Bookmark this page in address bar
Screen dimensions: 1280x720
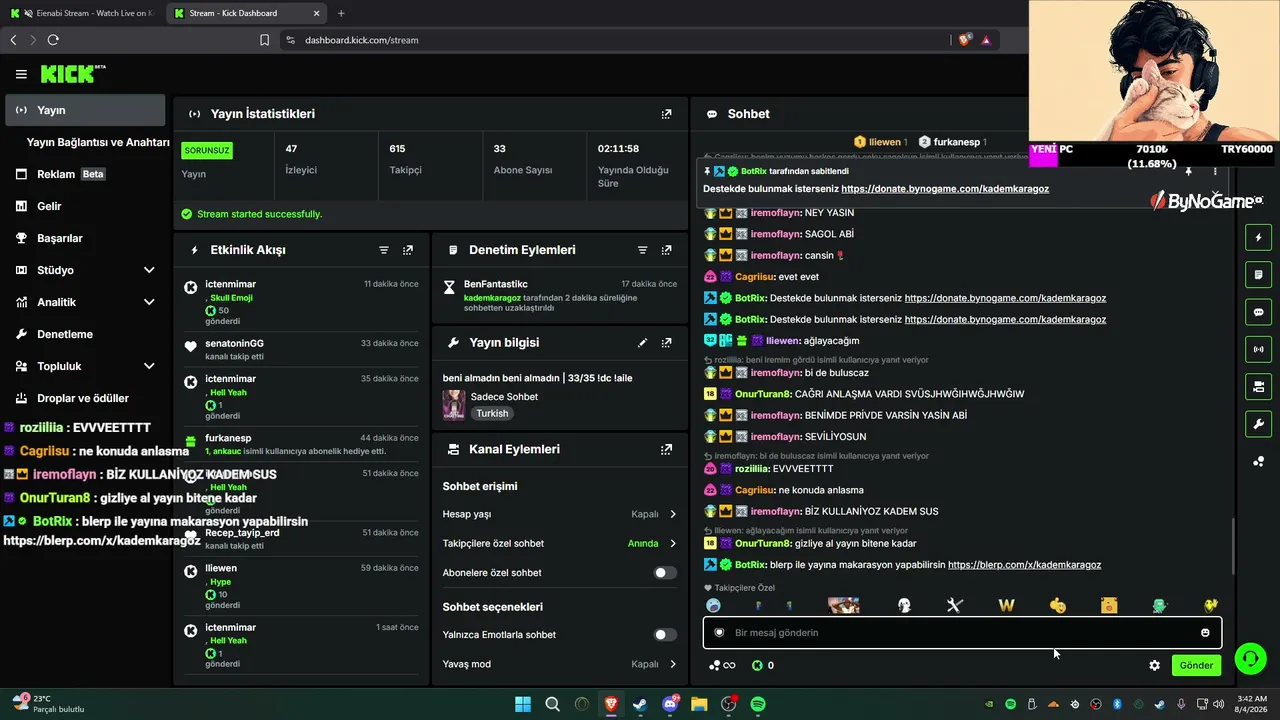[x=264, y=40]
